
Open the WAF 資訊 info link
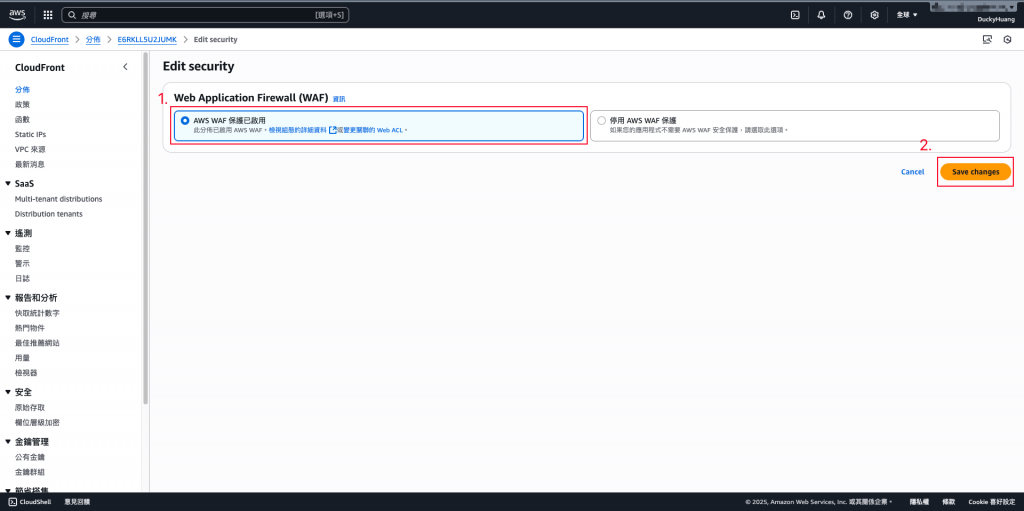[x=339, y=99]
